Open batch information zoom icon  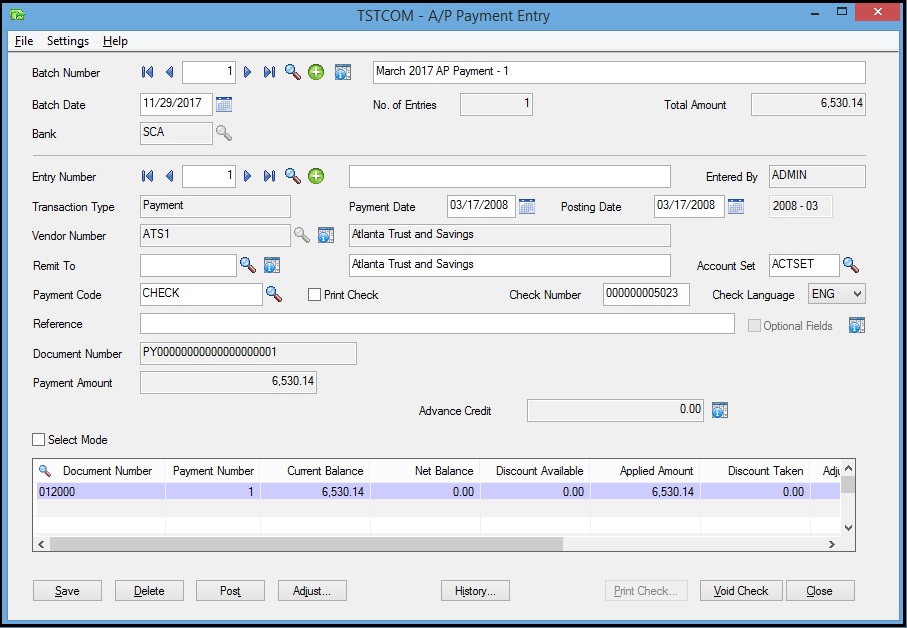click(x=343, y=72)
